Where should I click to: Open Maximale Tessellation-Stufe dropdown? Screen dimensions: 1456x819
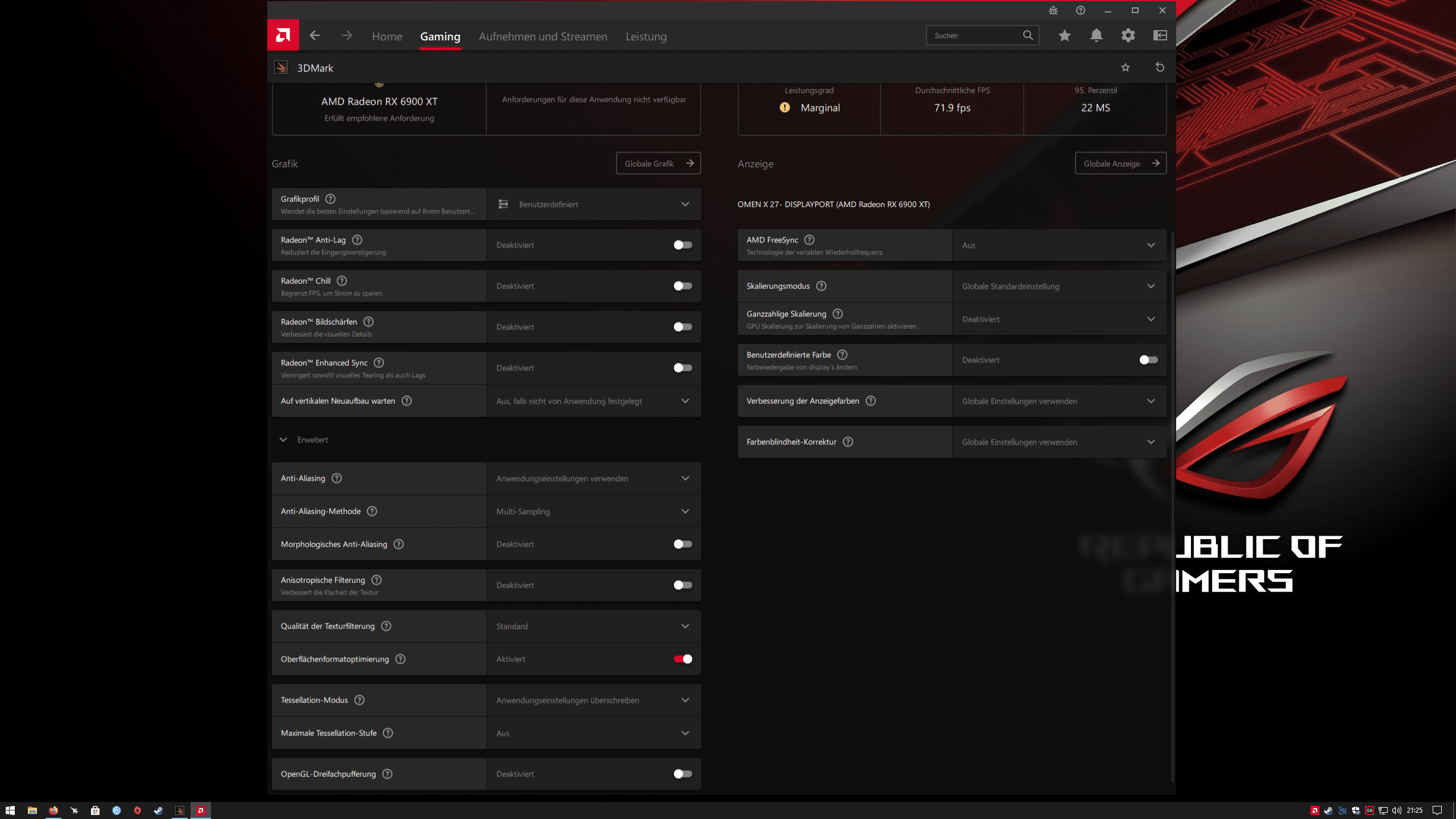(594, 733)
